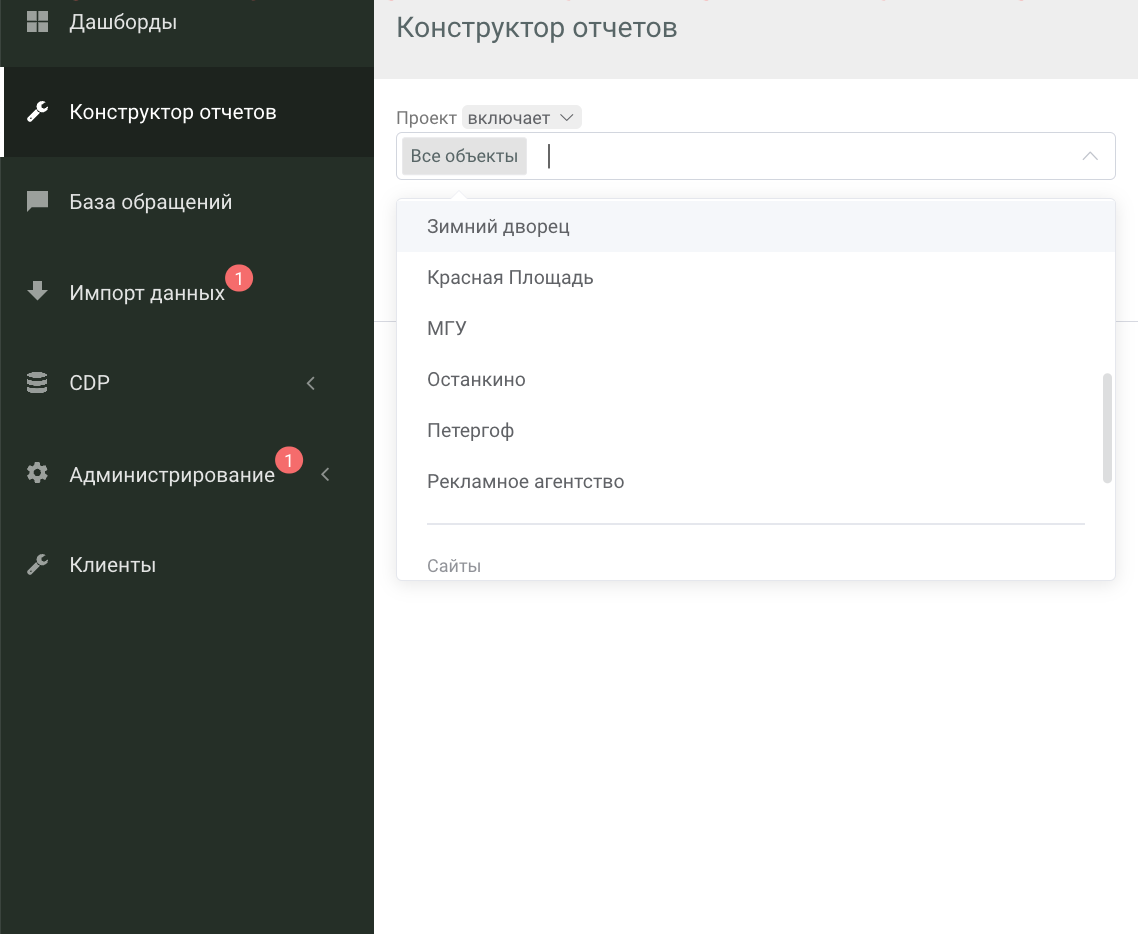Collapse the project list with the arrow
This screenshot has width=1138, height=934.
click(x=1090, y=157)
